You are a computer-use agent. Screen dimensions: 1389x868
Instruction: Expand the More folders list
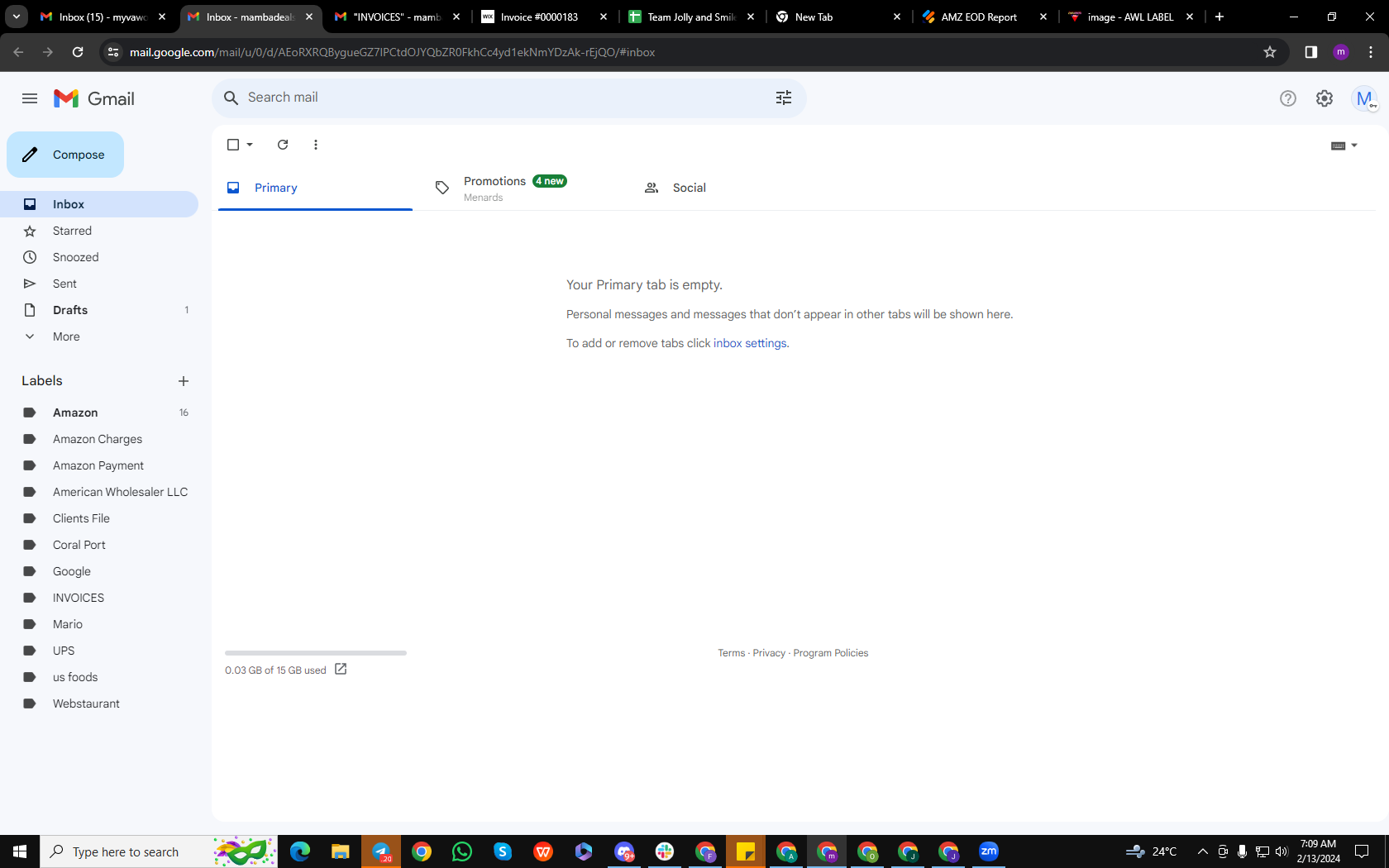(99, 336)
